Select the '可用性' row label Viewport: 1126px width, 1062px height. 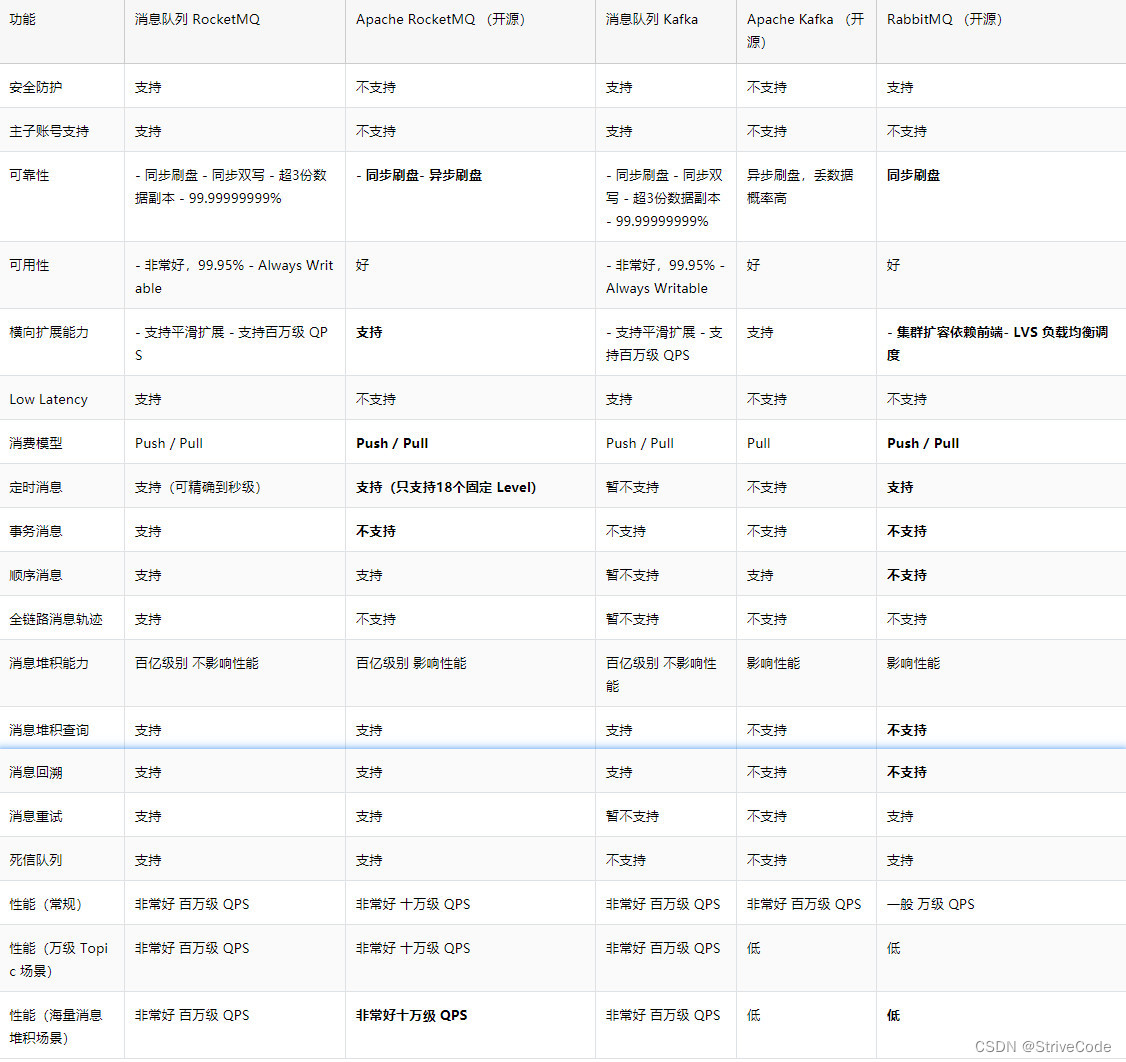[x=29, y=265]
